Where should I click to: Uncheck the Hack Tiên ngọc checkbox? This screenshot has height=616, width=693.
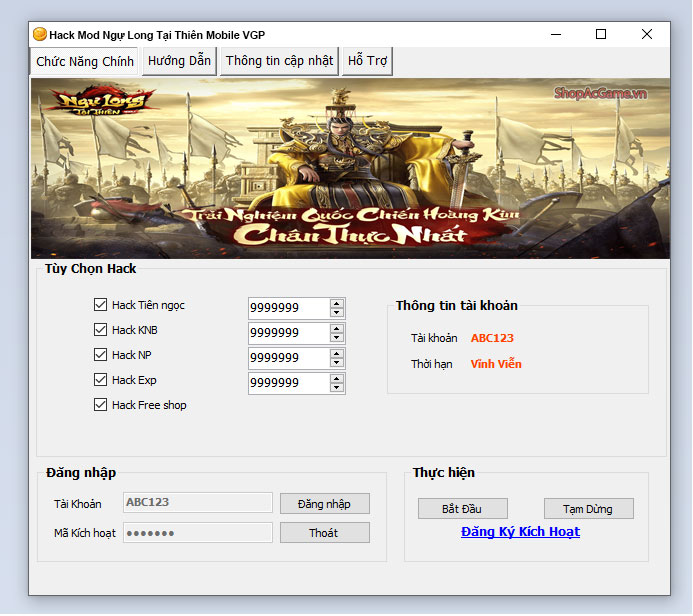100,304
